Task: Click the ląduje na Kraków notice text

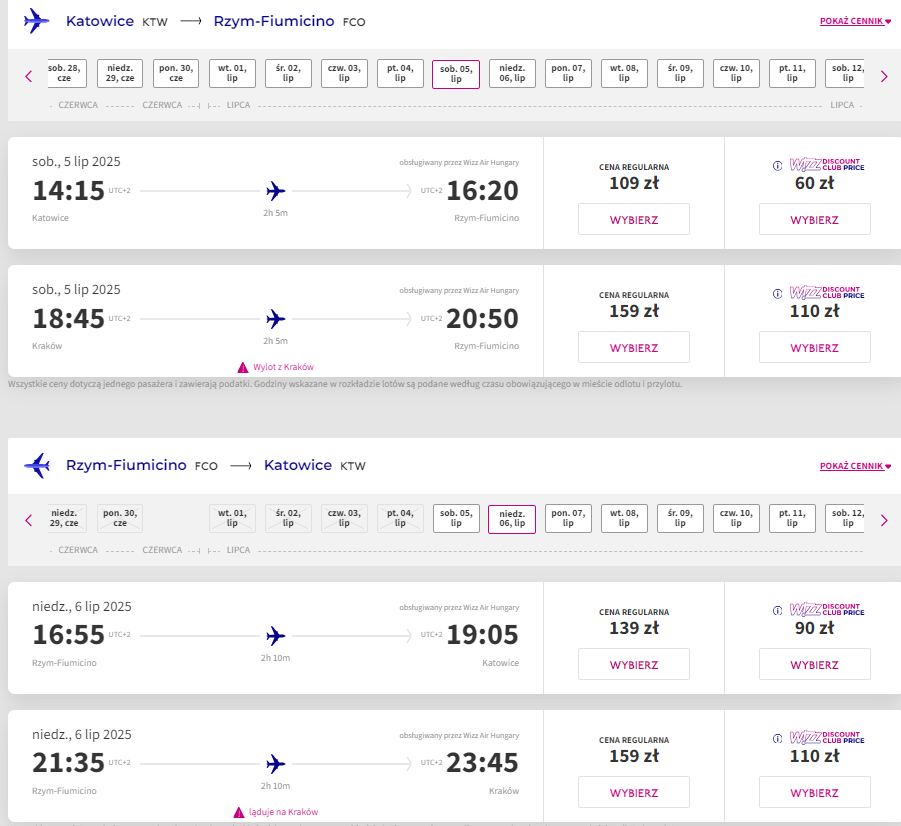Action: tap(283, 812)
